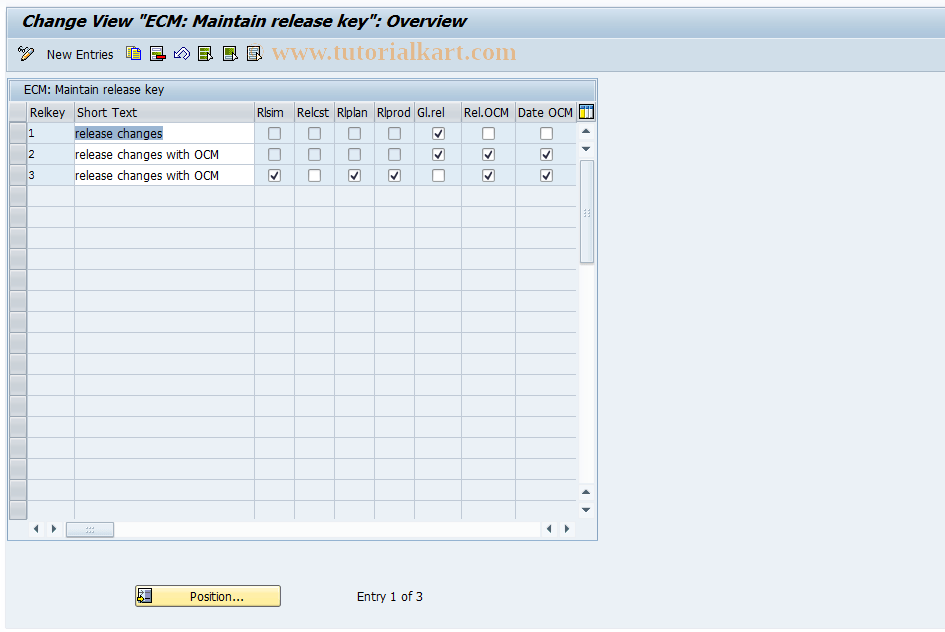The height and width of the screenshot is (632, 945).
Task: Click the Copy As icon in the toolbar
Action: click(133, 54)
